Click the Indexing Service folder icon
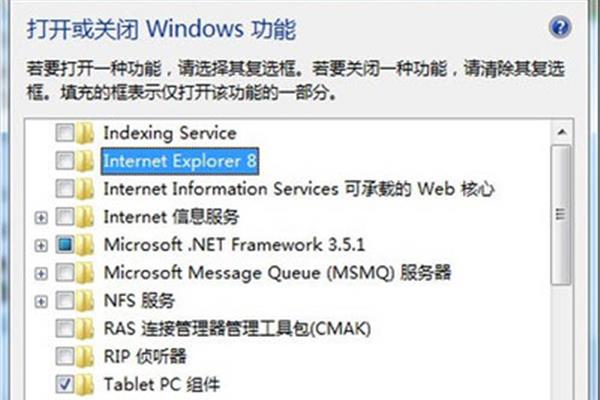 pos(85,133)
